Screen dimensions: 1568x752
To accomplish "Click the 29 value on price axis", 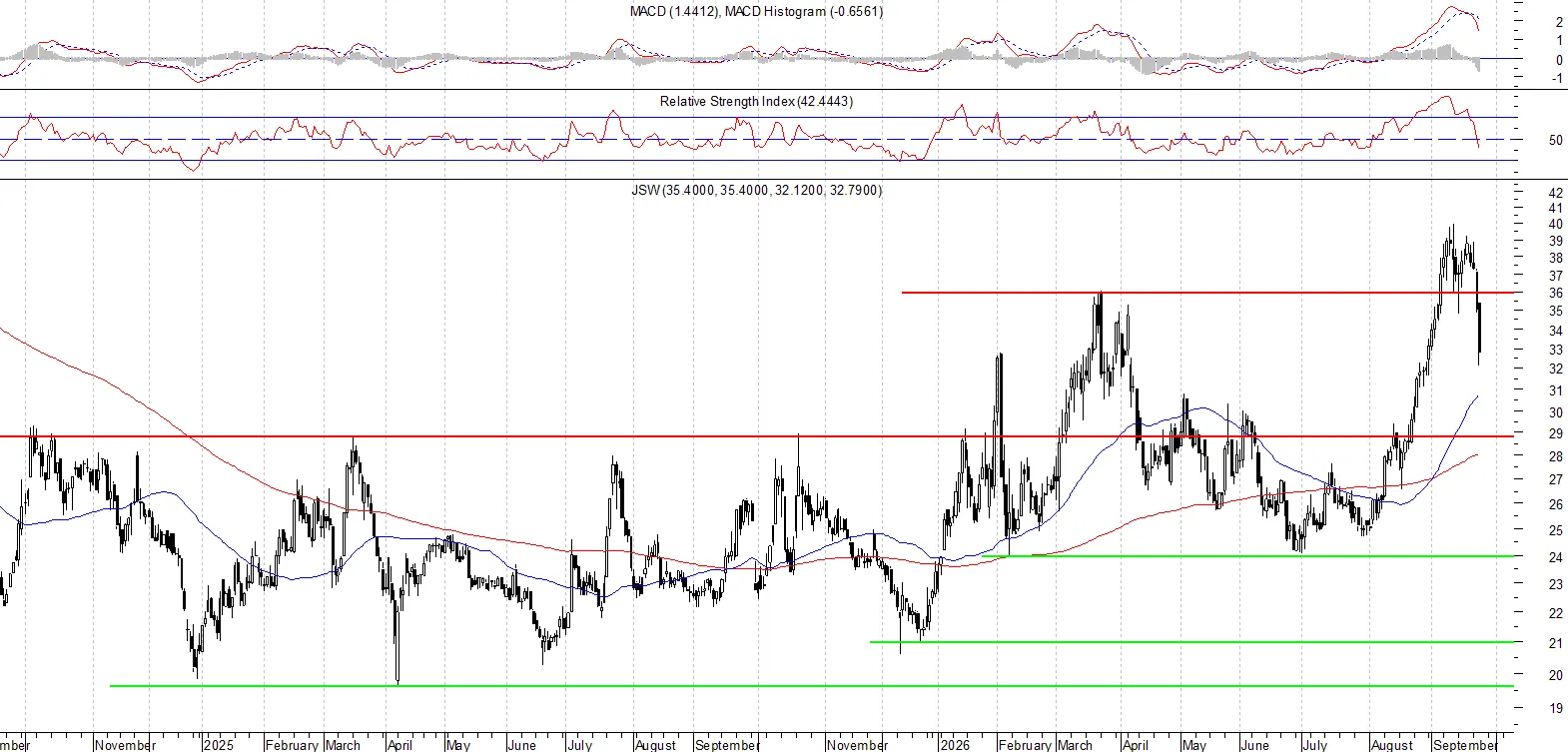I will point(1555,433).
